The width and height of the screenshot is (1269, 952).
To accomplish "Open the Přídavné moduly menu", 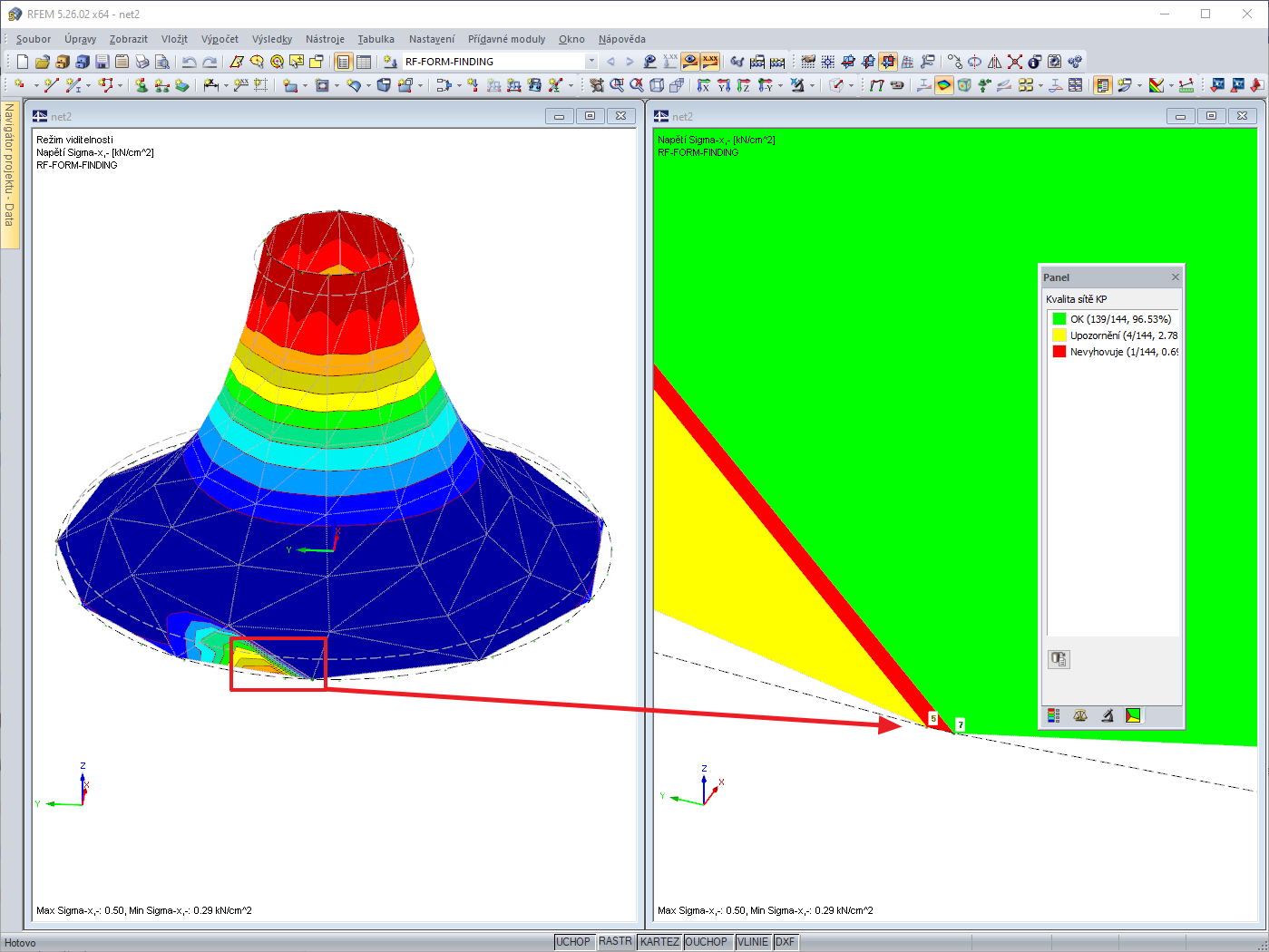I will pyautogui.click(x=506, y=39).
